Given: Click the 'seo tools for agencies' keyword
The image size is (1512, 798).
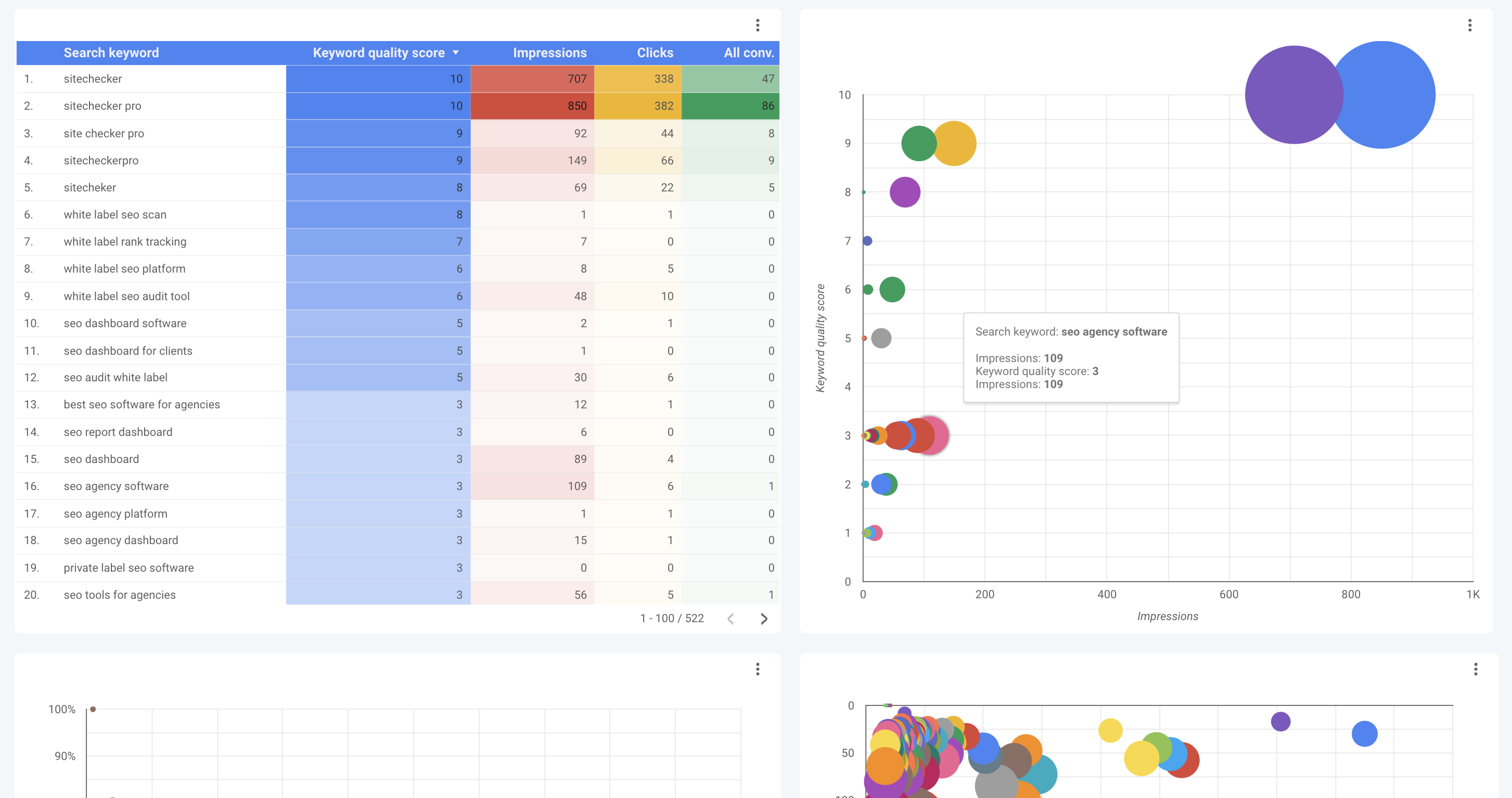Looking at the screenshot, I should click(x=120, y=595).
